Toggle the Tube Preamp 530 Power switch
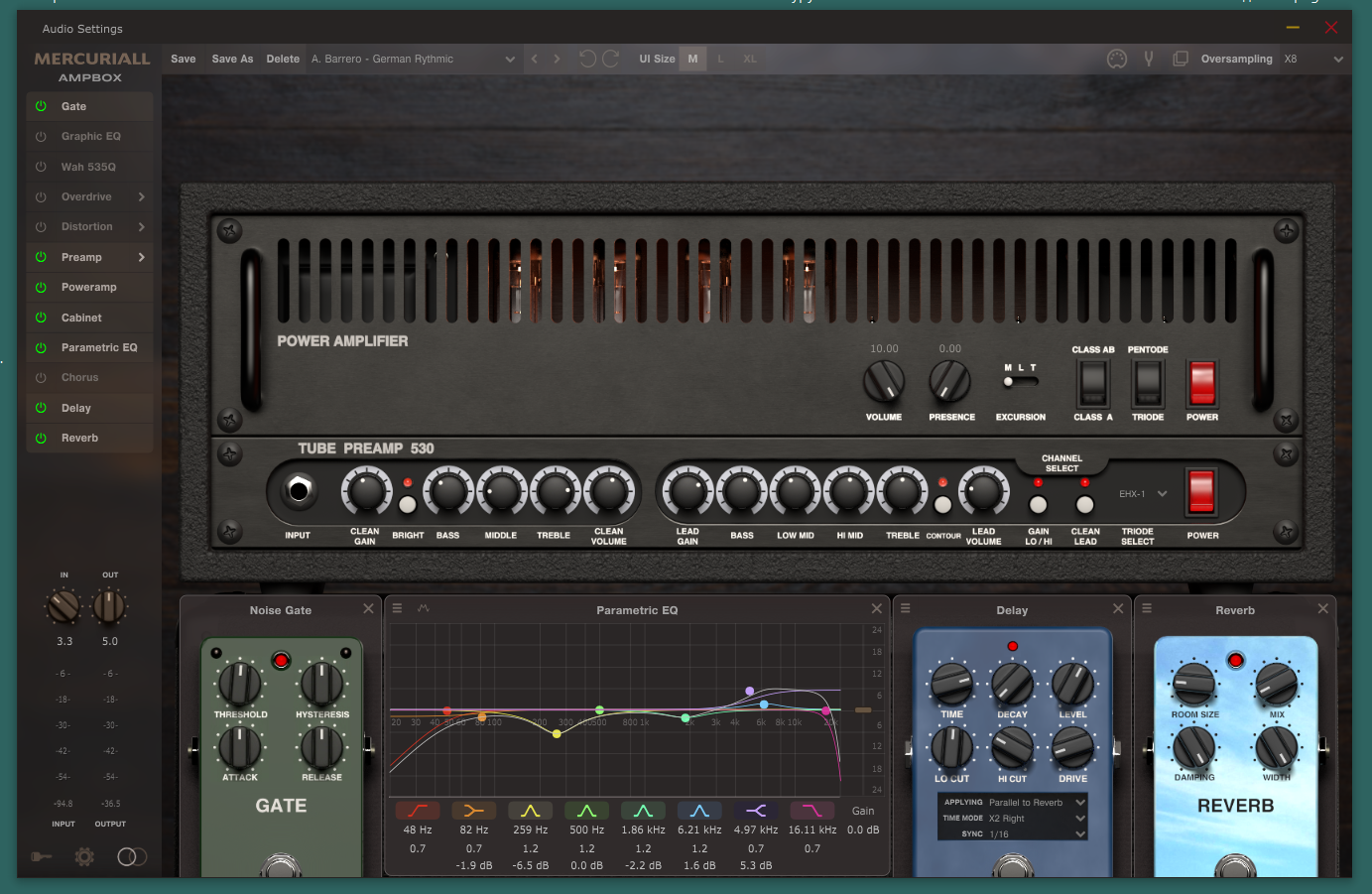The height and width of the screenshot is (894, 1372). click(x=1201, y=492)
